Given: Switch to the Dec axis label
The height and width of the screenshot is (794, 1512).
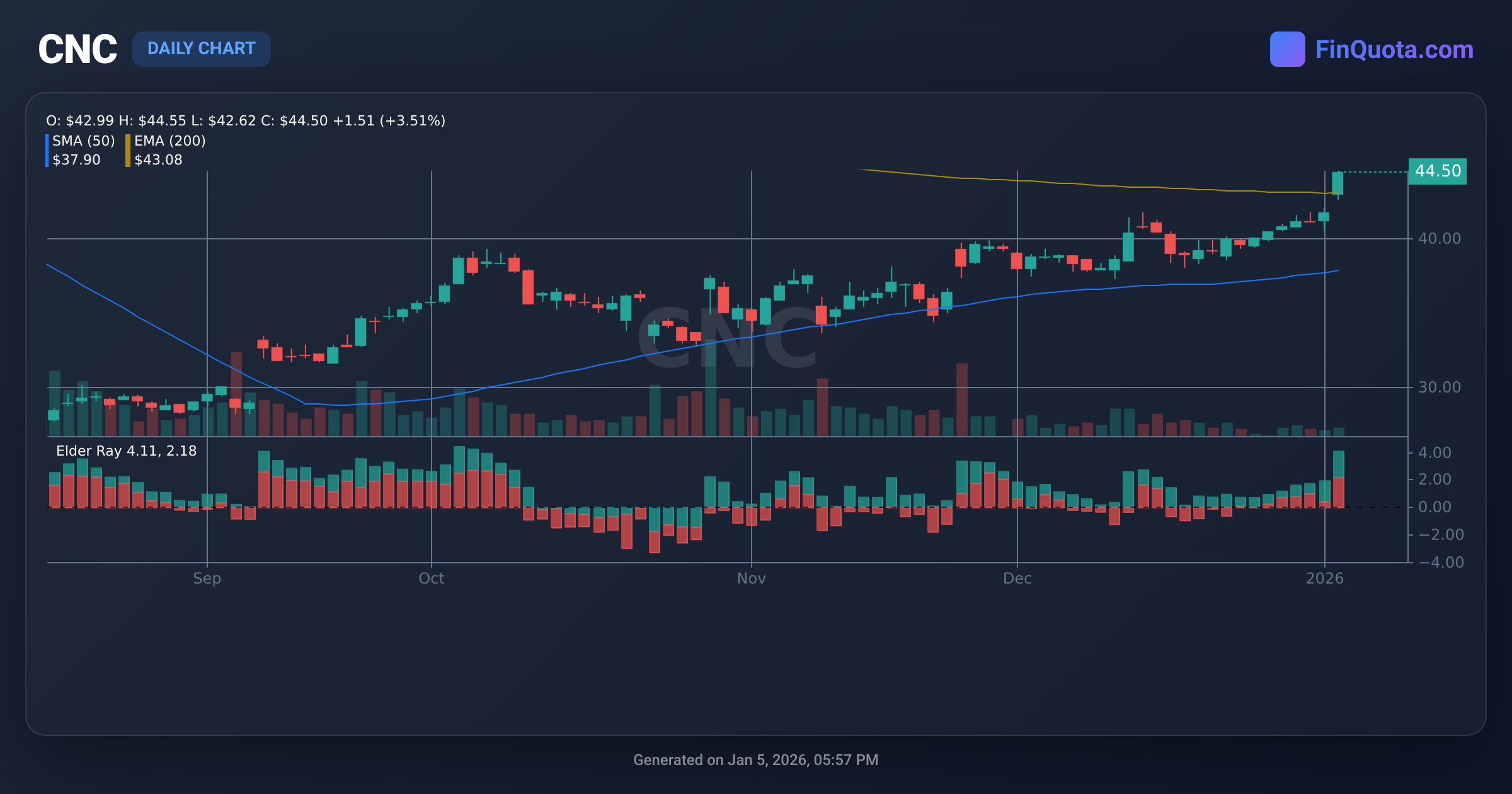Looking at the screenshot, I should pyautogui.click(x=1019, y=578).
